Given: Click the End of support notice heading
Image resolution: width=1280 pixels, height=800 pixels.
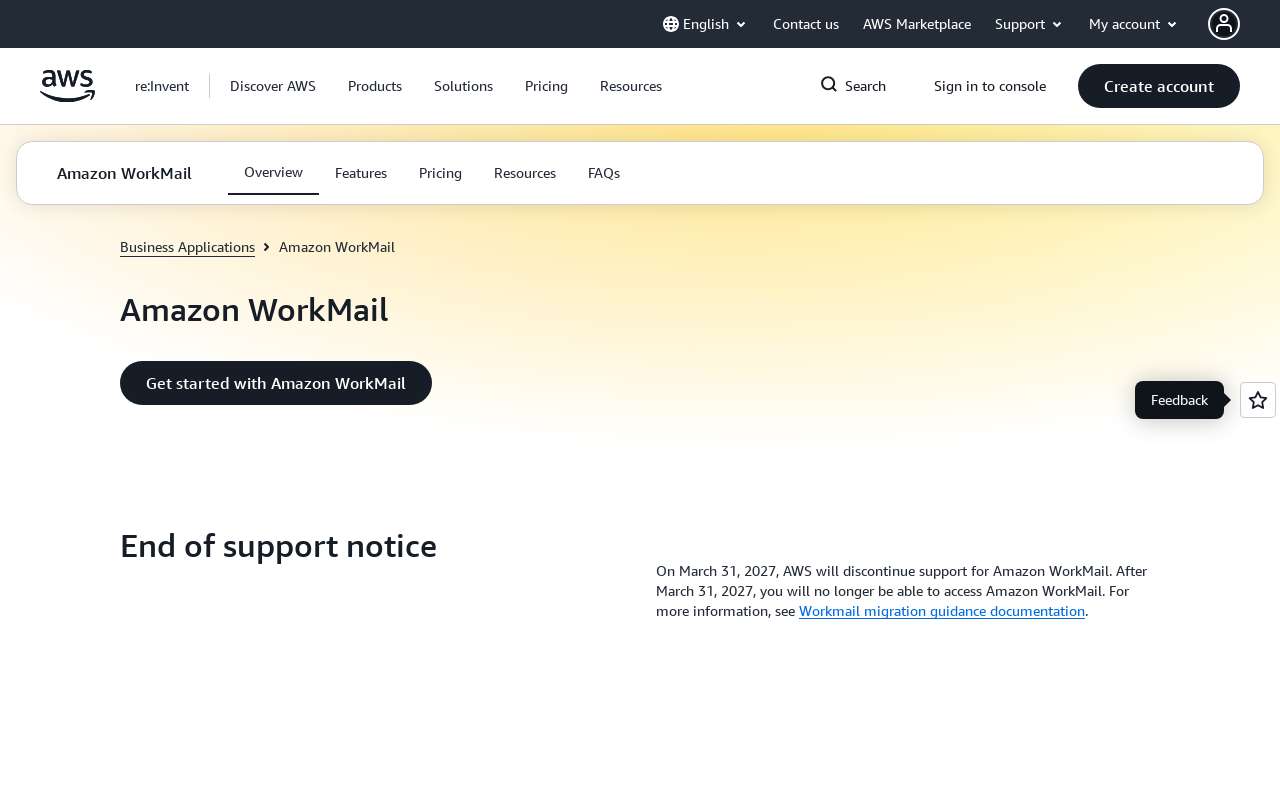Looking at the screenshot, I should (278, 546).
